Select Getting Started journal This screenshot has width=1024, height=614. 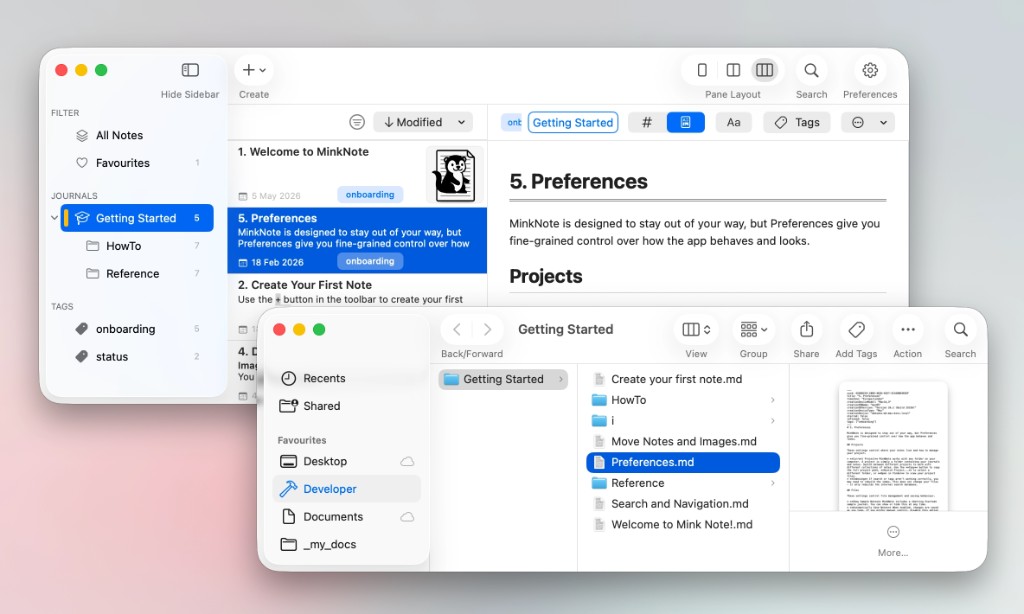click(x=137, y=218)
